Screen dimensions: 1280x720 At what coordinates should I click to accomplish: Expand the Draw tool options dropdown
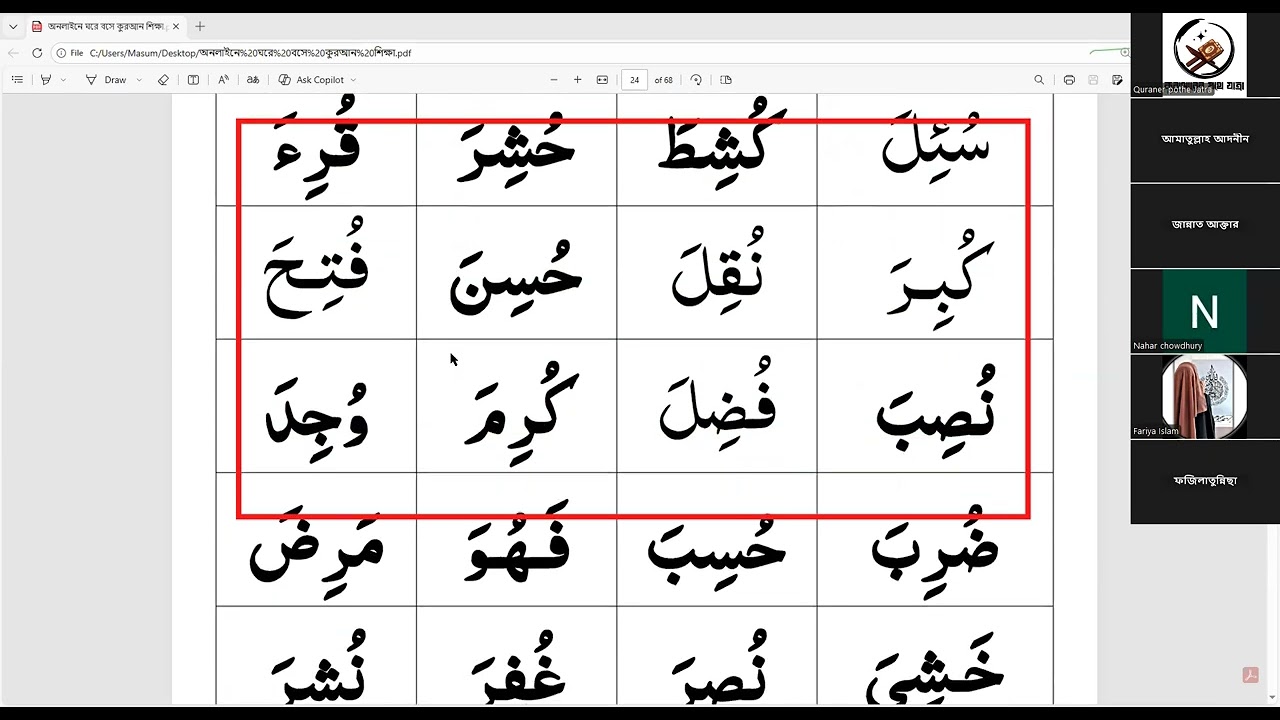click(x=139, y=80)
